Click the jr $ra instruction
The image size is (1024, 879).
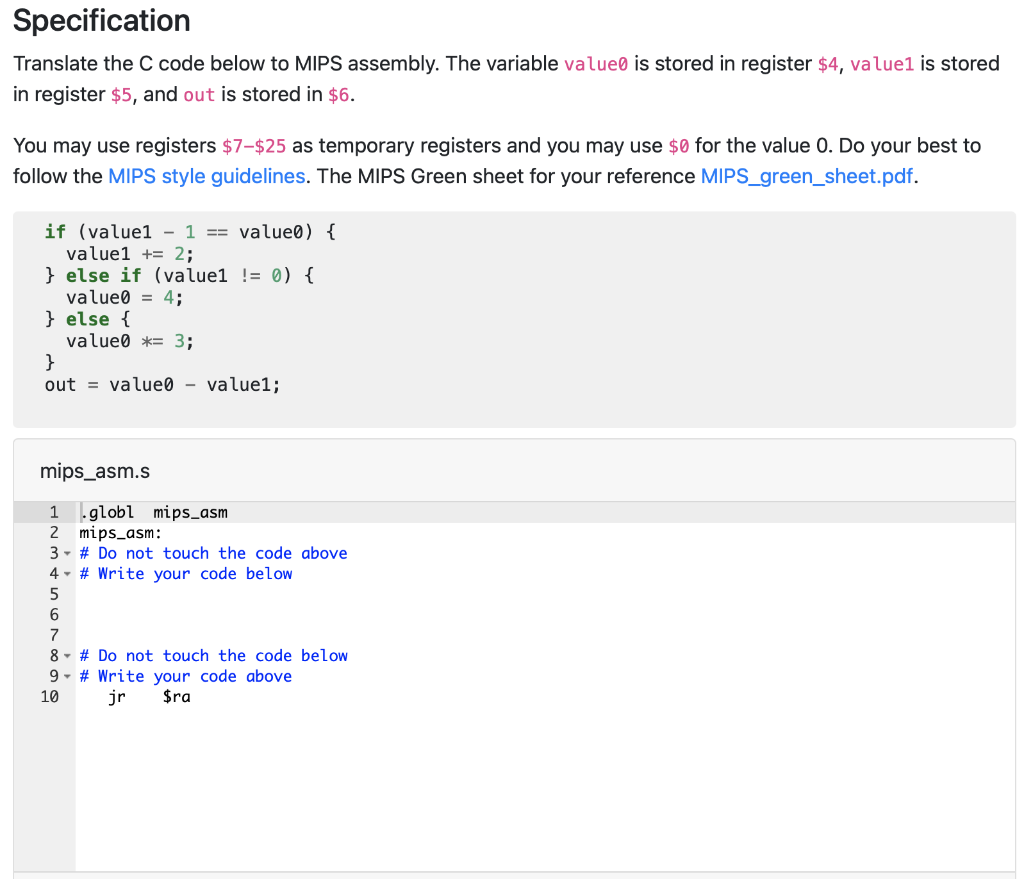click(x=150, y=696)
